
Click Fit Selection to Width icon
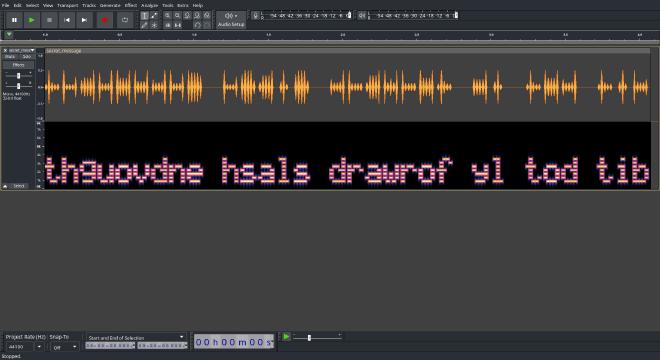tap(187, 16)
